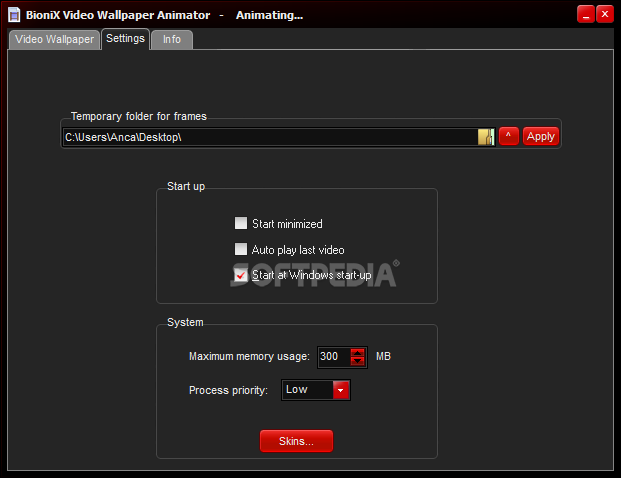
Task: Apply the temporary folder path
Action: (x=541, y=136)
